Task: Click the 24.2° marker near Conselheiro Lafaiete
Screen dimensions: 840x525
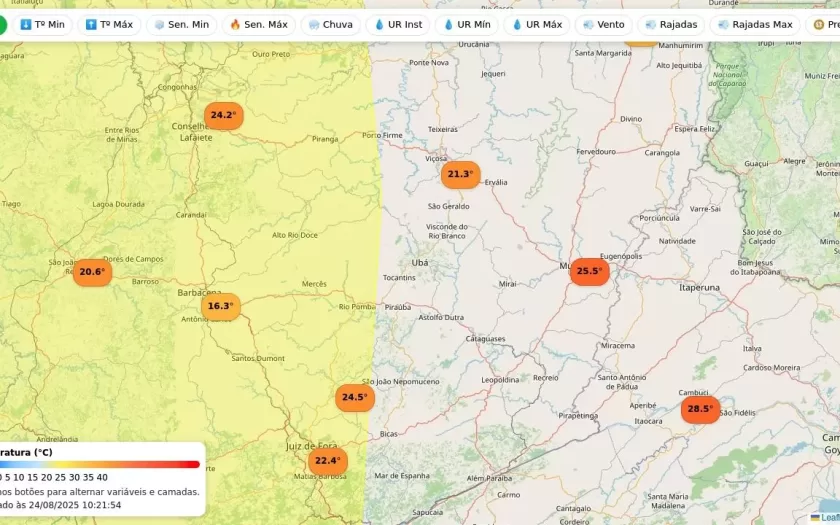Action: pyautogui.click(x=223, y=116)
